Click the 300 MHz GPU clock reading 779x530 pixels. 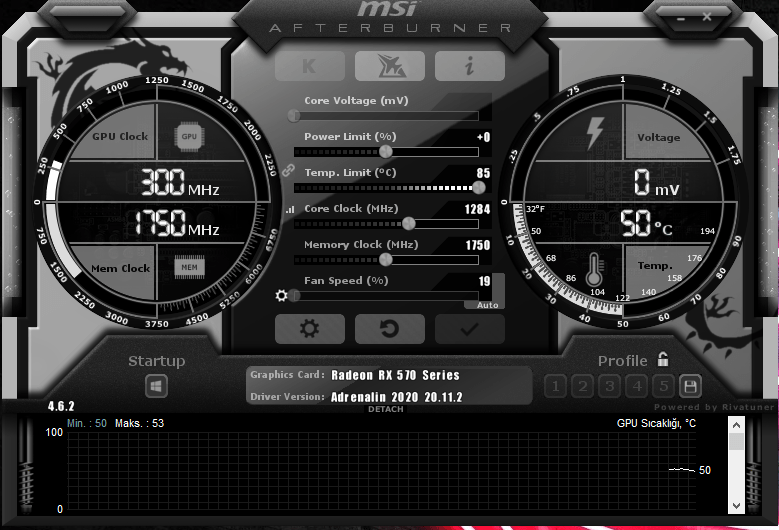click(180, 182)
